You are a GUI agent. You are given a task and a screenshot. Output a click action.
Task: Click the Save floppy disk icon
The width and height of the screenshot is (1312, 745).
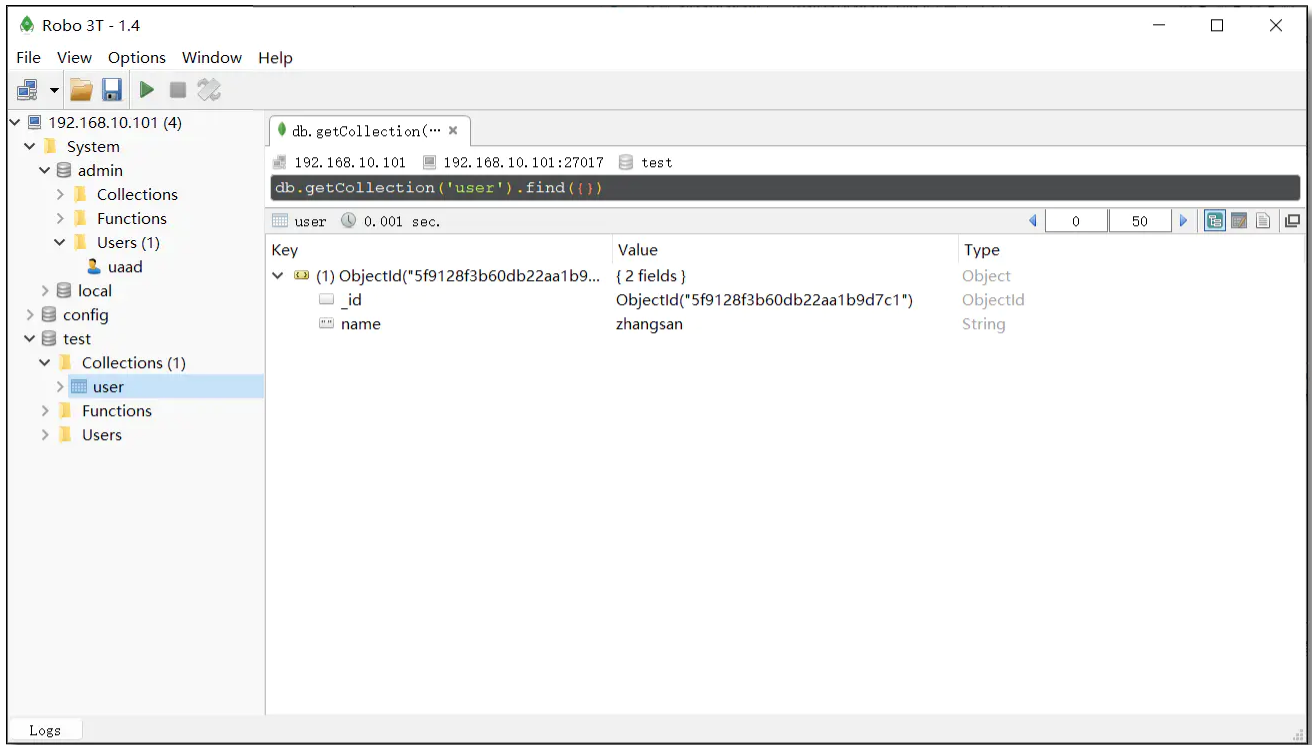click(112, 90)
